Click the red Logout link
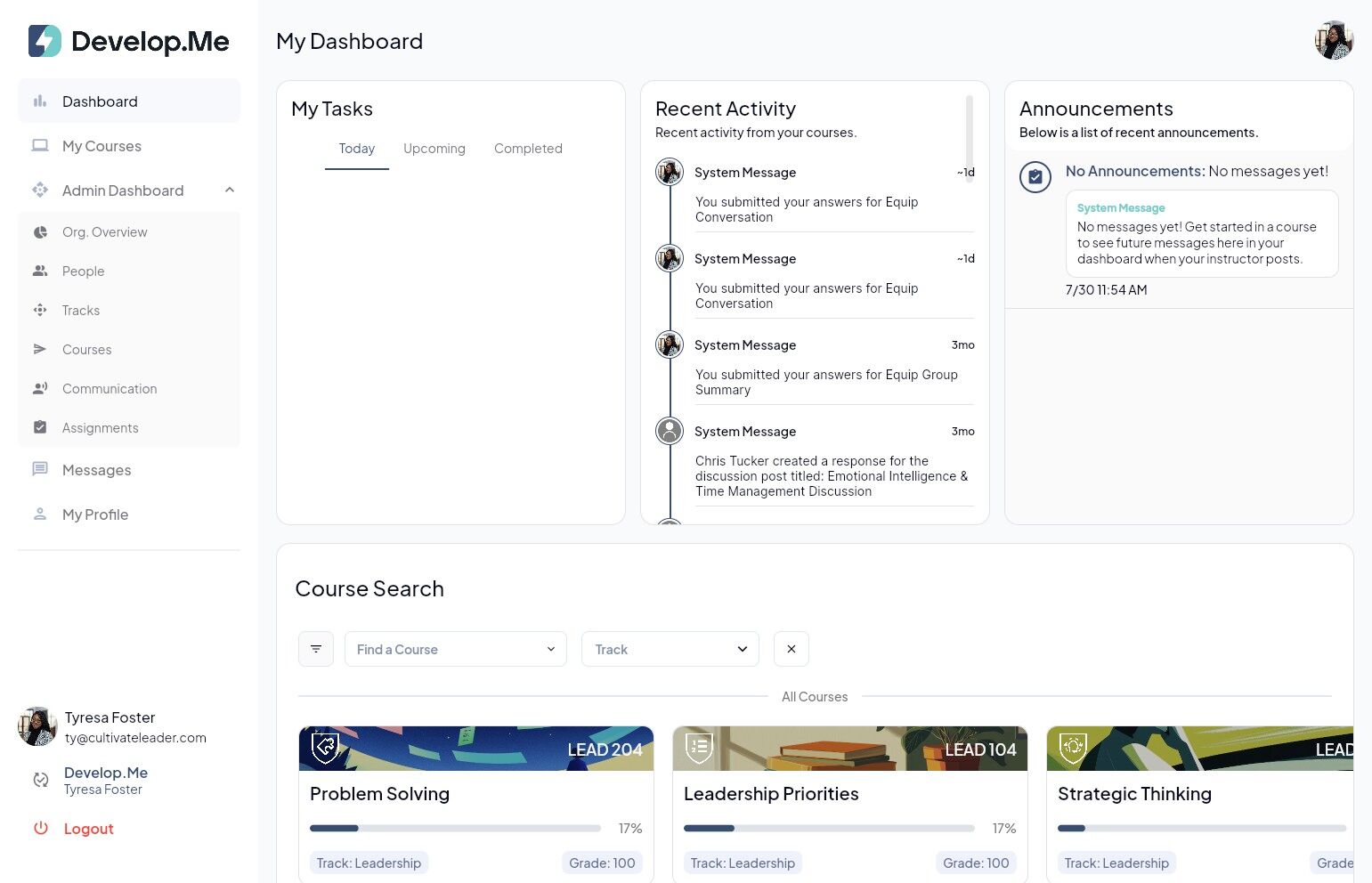This screenshot has width=1372, height=883. tap(89, 829)
